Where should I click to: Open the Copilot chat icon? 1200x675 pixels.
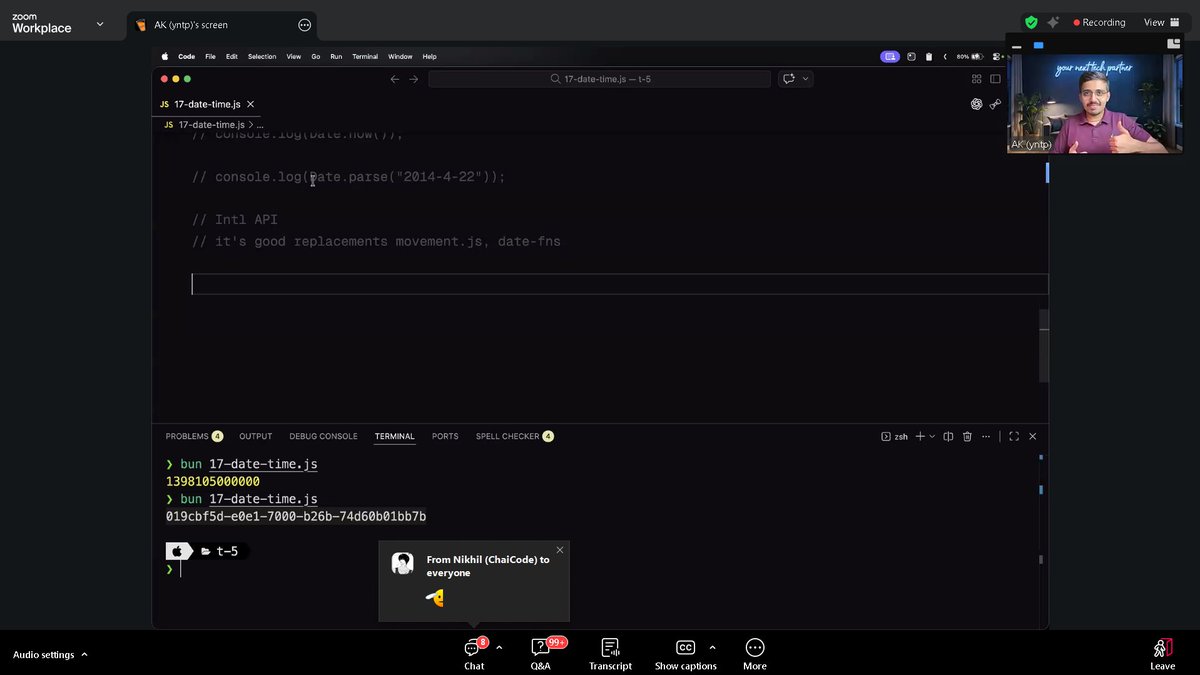(789, 79)
